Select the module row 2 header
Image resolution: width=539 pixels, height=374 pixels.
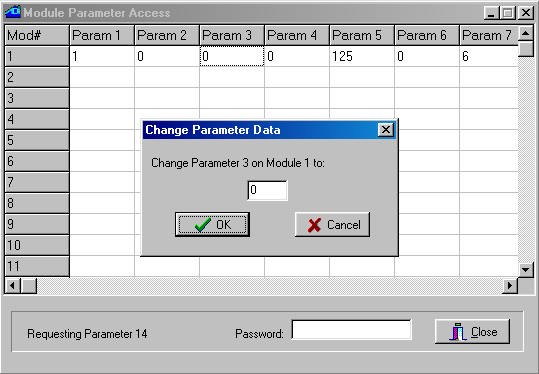[37, 77]
